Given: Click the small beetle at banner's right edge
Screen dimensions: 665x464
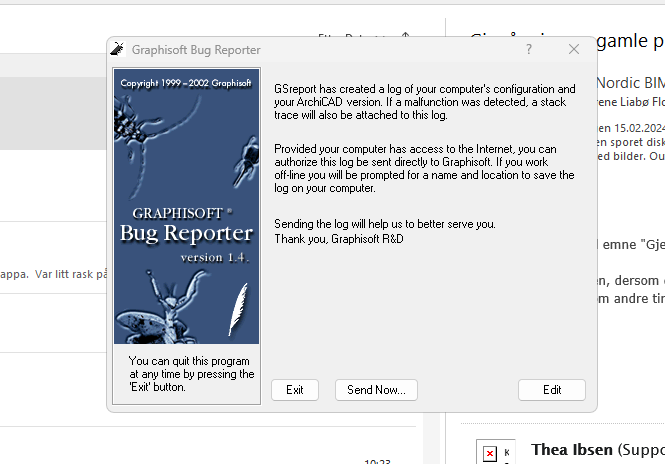Looking at the screenshot, I should pos(247,151).
